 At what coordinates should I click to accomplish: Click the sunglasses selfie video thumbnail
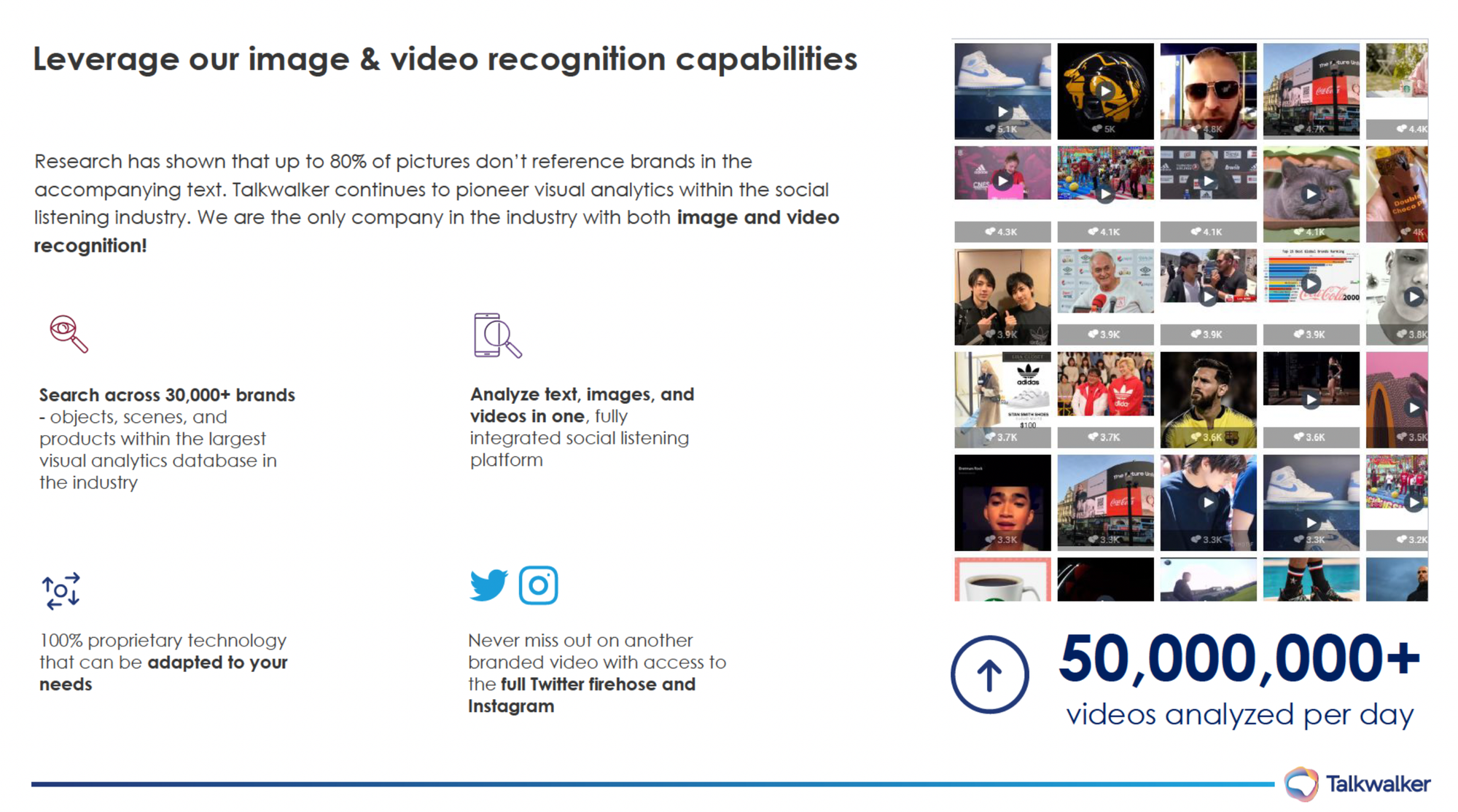point(1208,90)
